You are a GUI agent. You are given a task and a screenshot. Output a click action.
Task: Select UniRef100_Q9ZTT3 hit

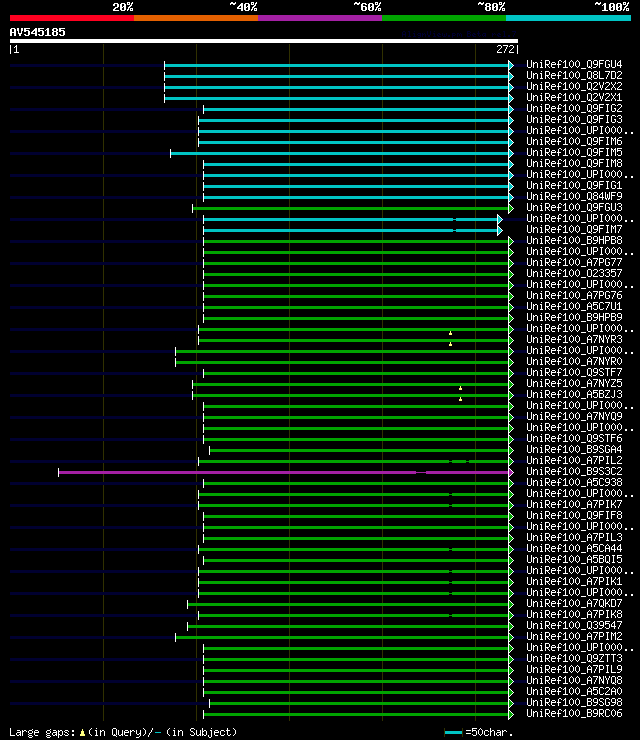pyautogui.click(x=574, y=659)
